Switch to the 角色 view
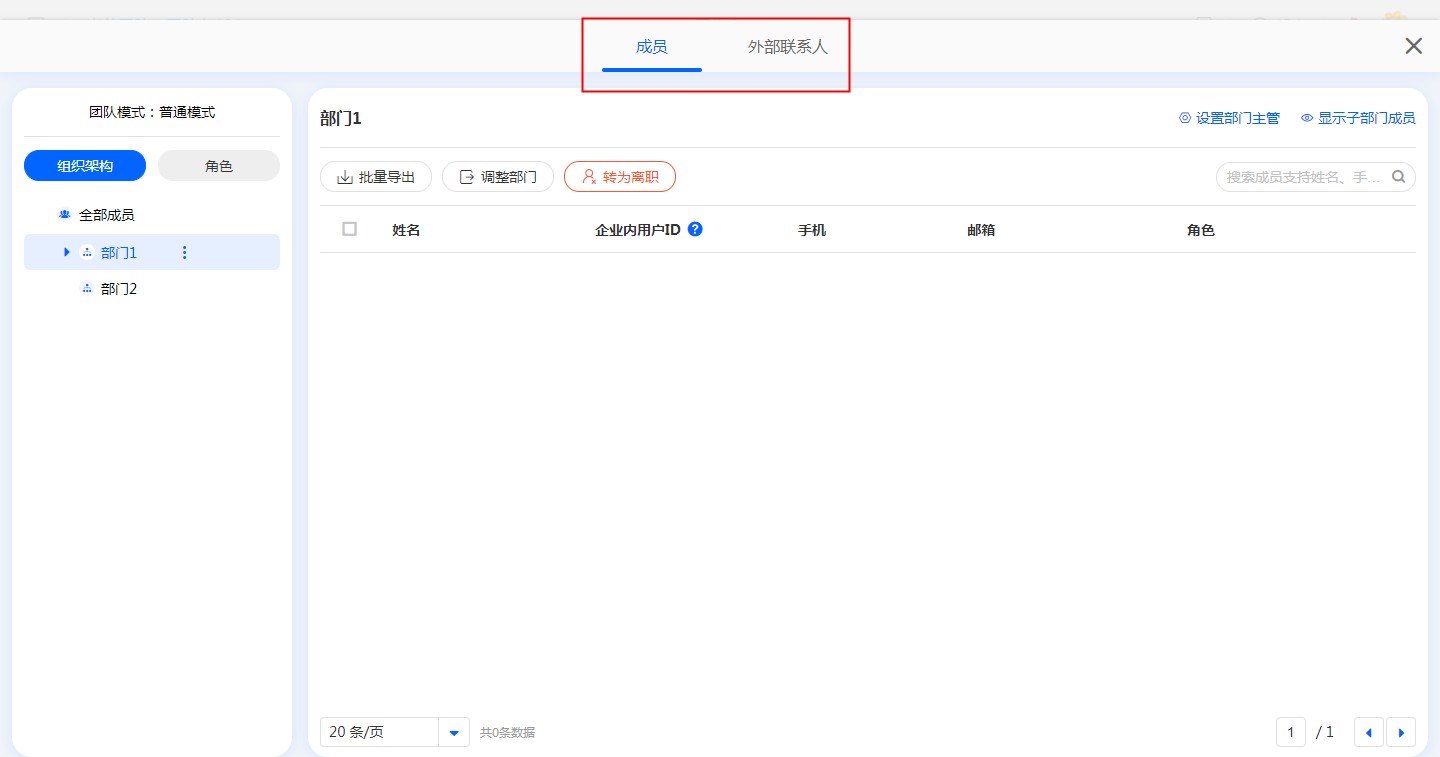1440x757 pixels. (219, 166)
